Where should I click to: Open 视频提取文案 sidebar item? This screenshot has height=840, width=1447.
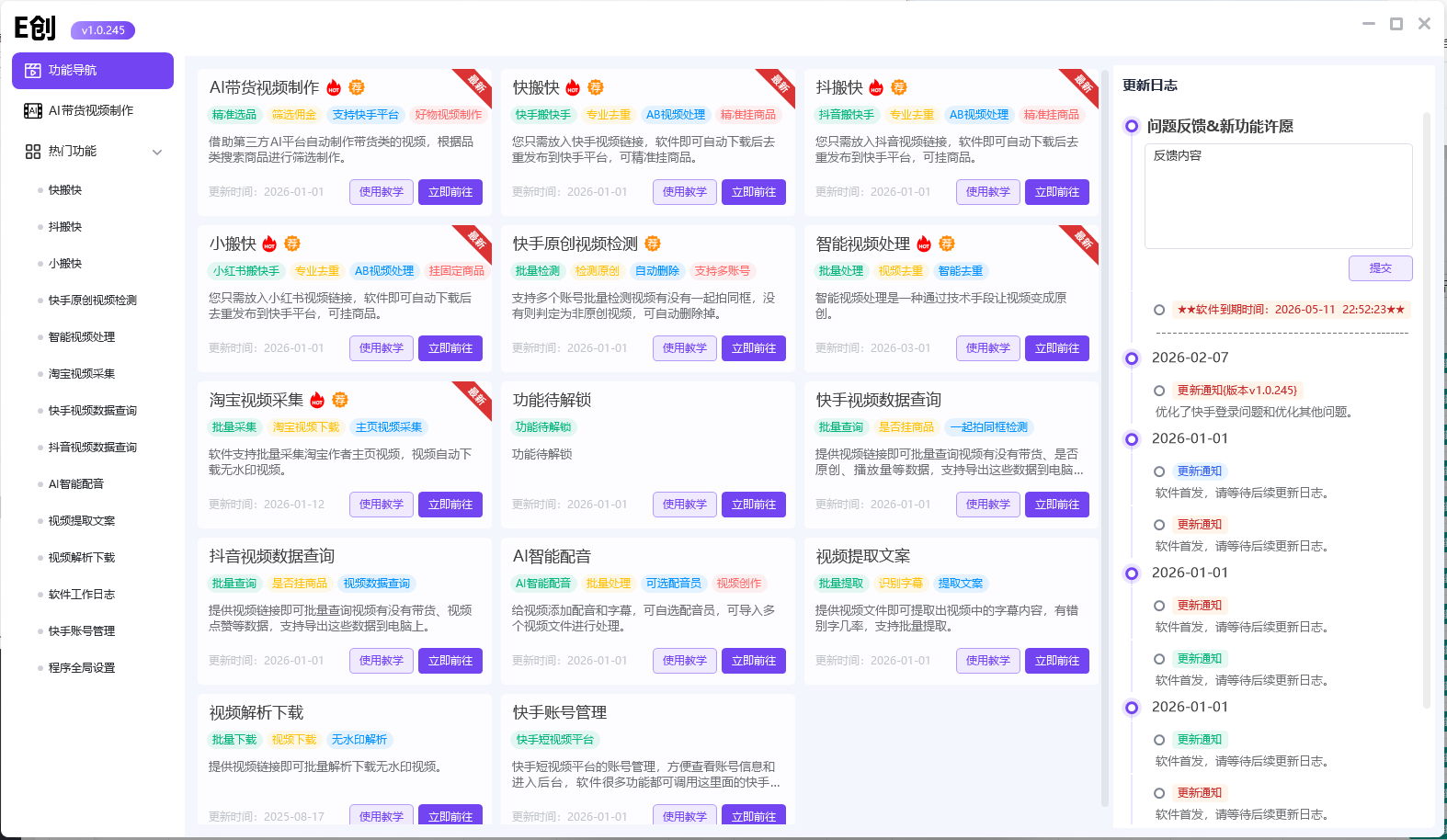(82, 521)
